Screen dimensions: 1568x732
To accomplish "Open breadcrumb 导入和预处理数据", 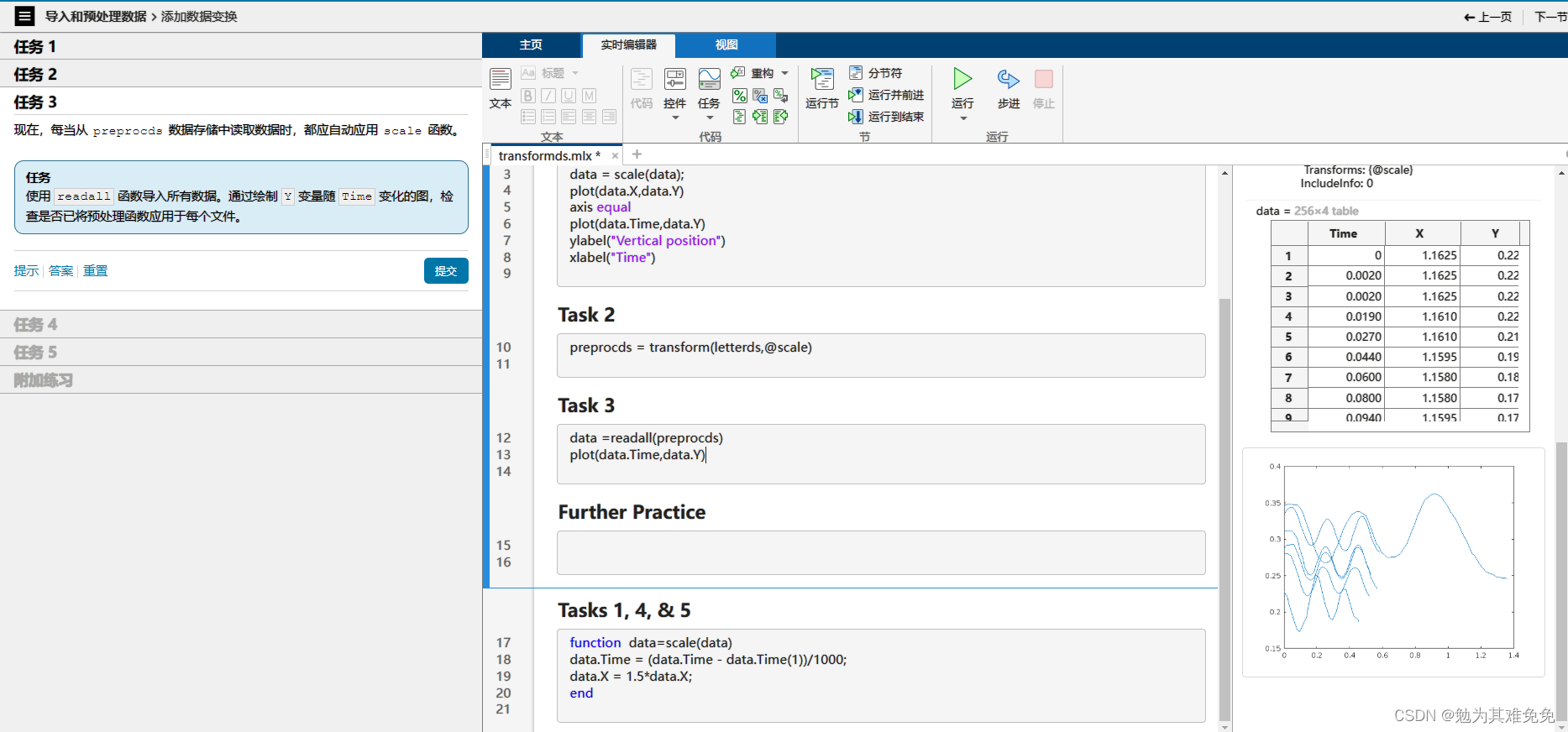I will point(96,16).
